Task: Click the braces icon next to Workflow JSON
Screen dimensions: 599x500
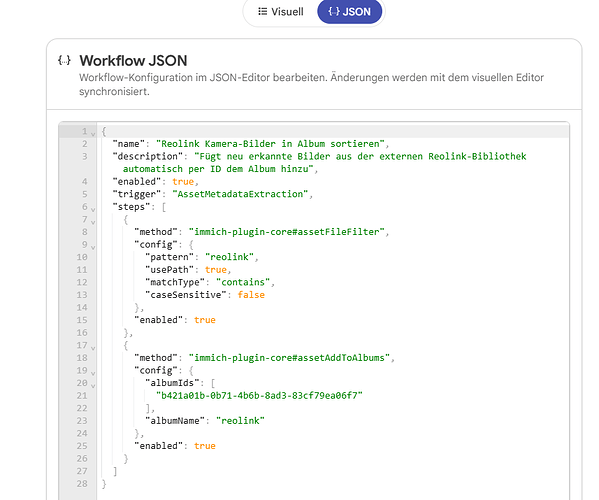Action: [x=64, y=60]
